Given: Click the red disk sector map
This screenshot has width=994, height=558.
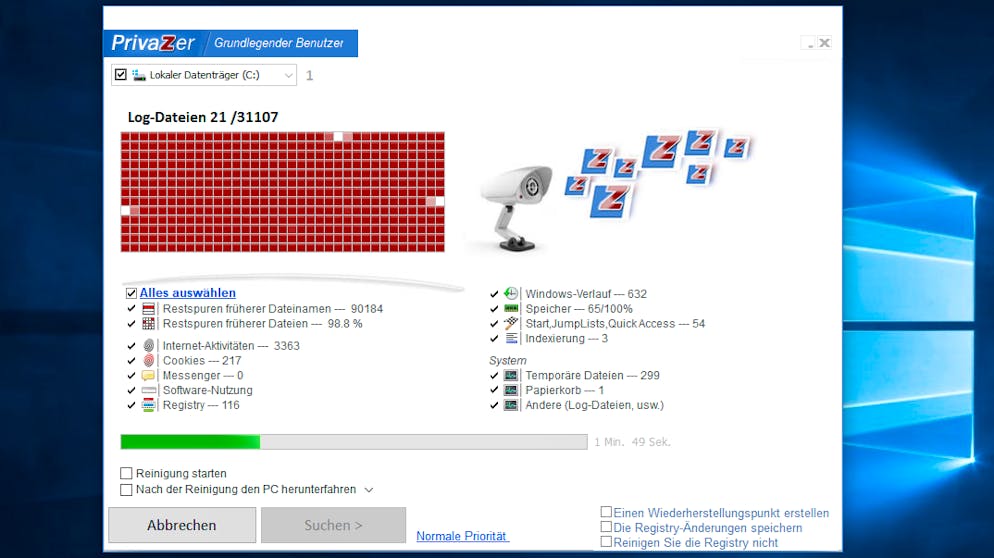Looking at the screenshot, I should [x=283, y=192].
